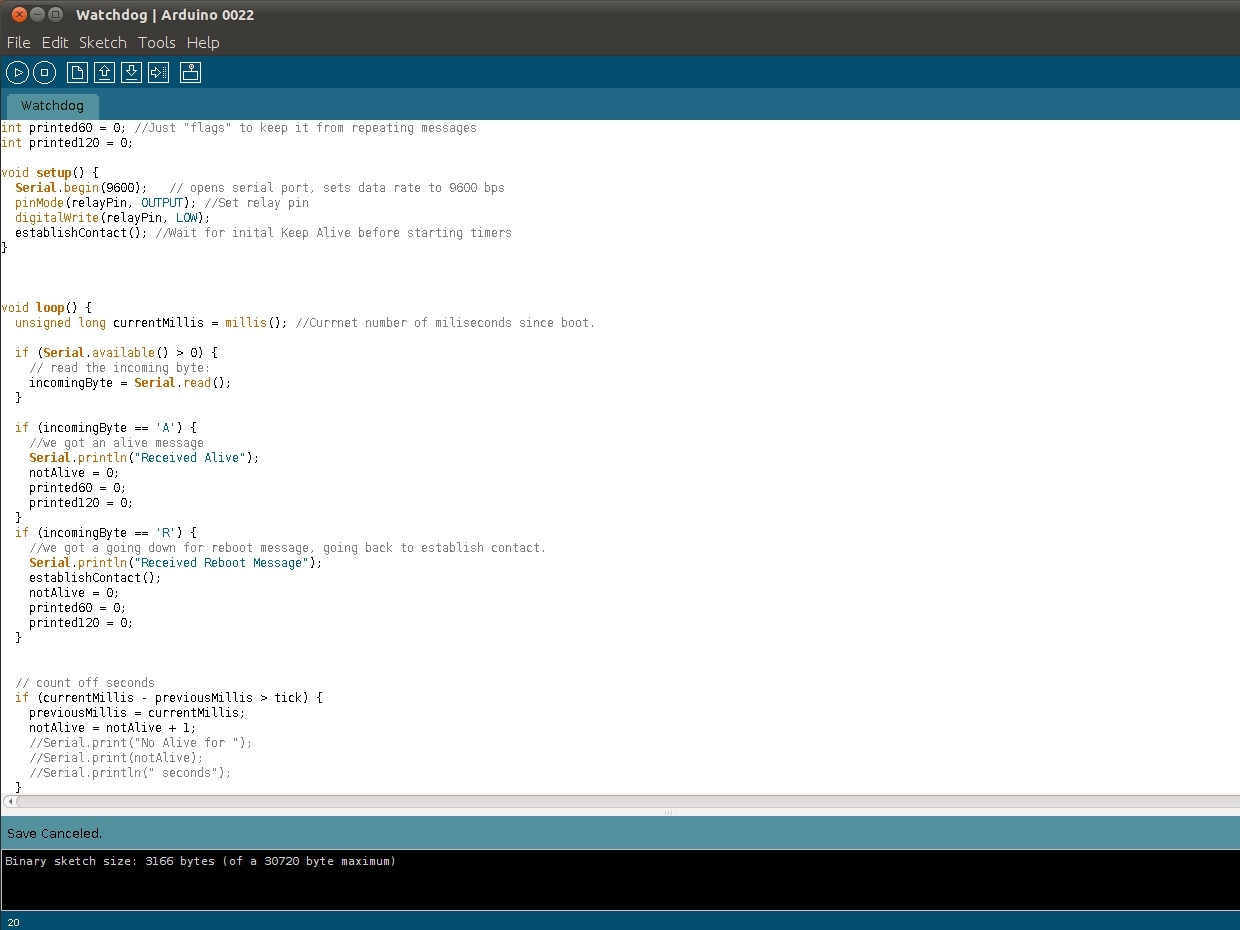Click the 'int printed120 = 0;' declaration line

67,143
